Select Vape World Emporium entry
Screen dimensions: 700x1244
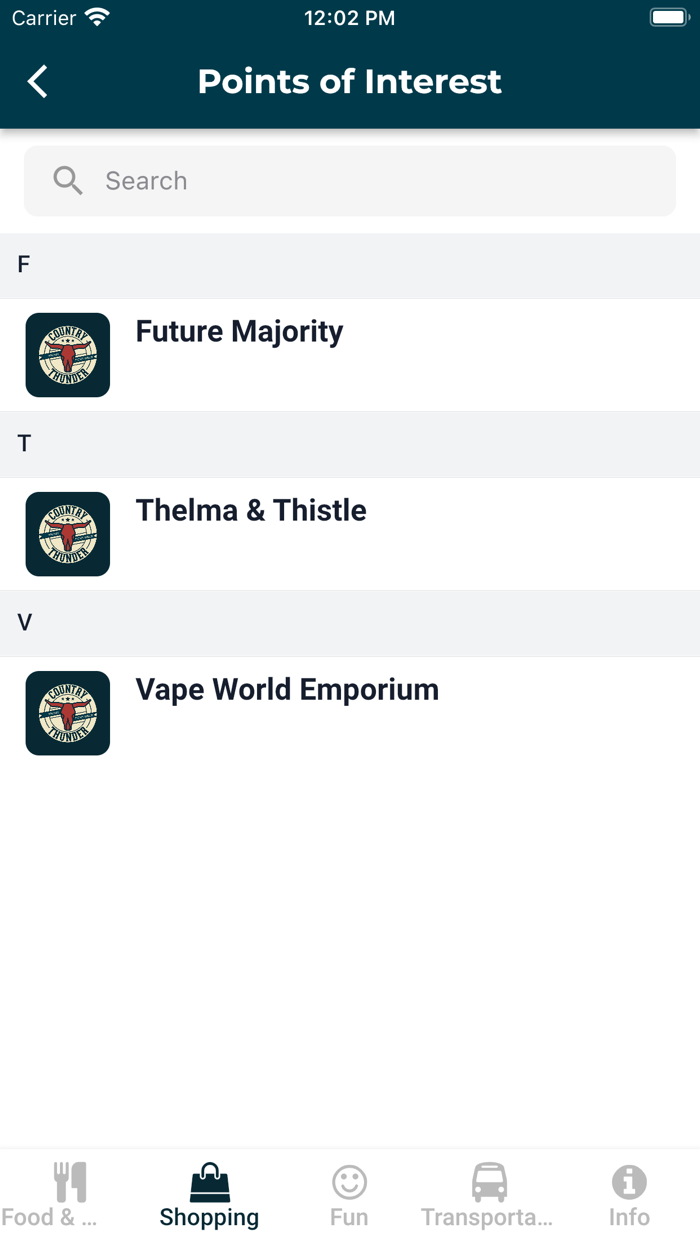pos(287,690)
